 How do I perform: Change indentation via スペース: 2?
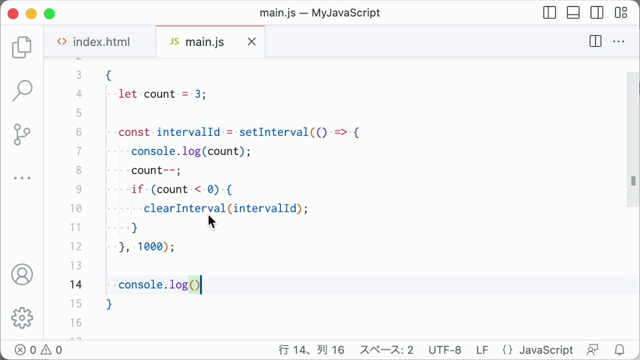(x=386, y=350)
